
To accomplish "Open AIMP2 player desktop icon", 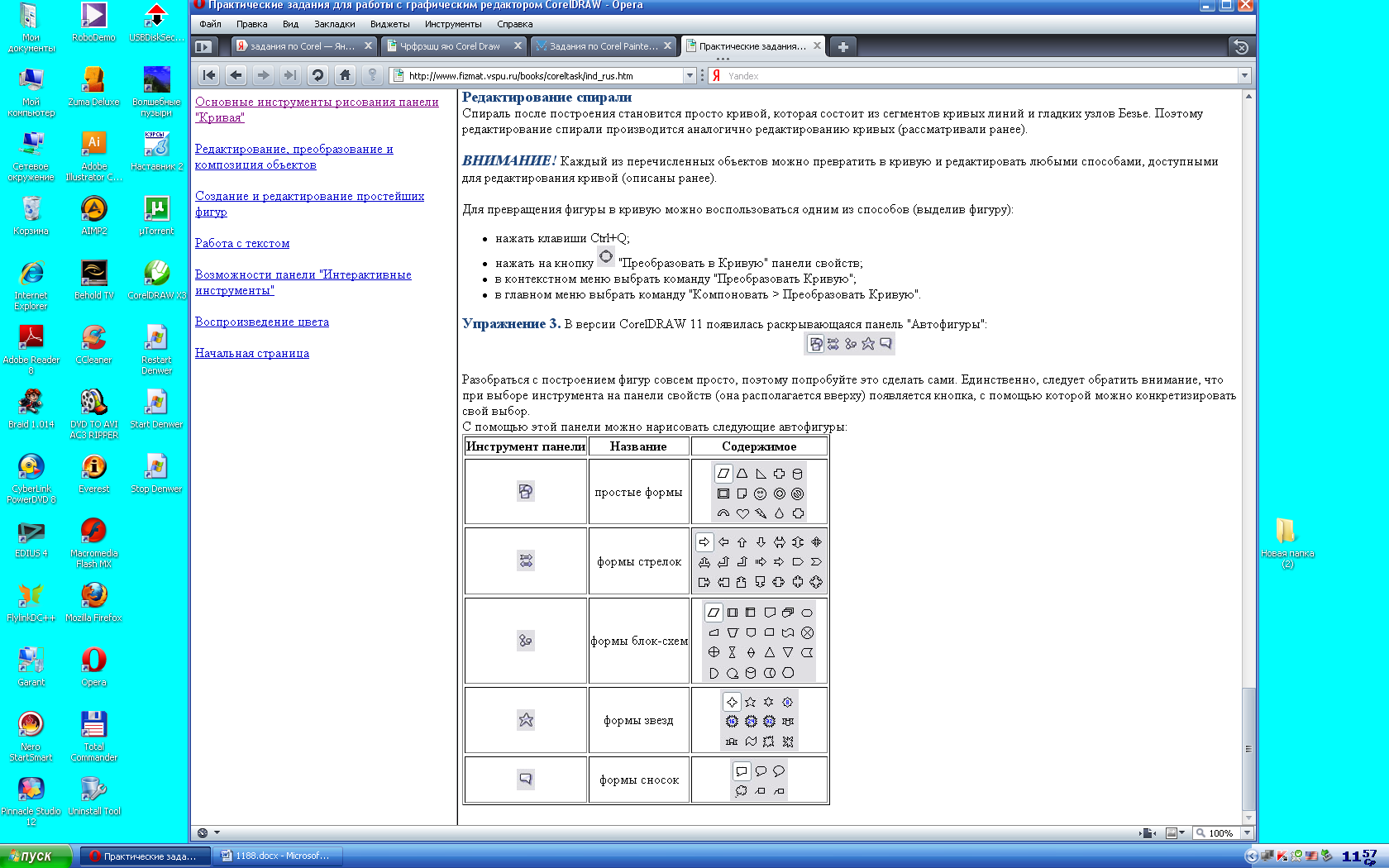I will pyautogui.click(x=94, y=214).
